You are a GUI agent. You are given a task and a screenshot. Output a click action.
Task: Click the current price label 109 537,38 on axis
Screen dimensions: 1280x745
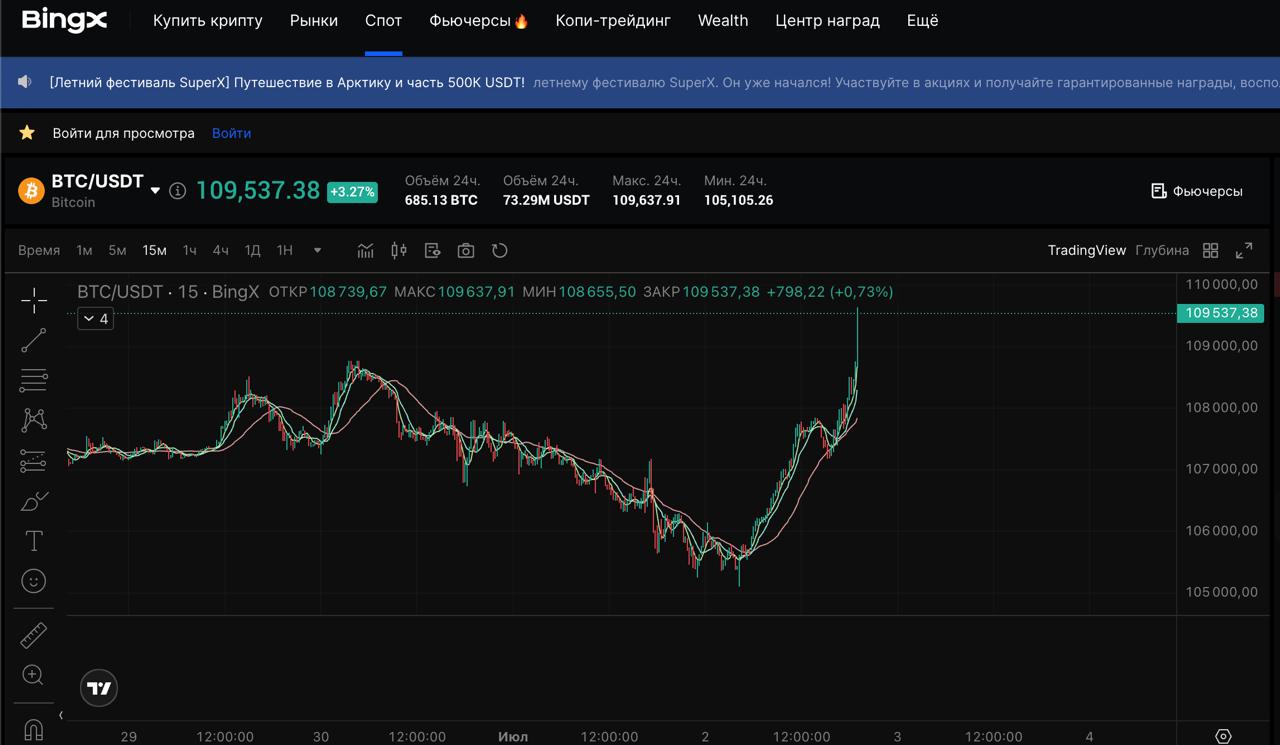pyautogui.click(x=1221, y=313)
